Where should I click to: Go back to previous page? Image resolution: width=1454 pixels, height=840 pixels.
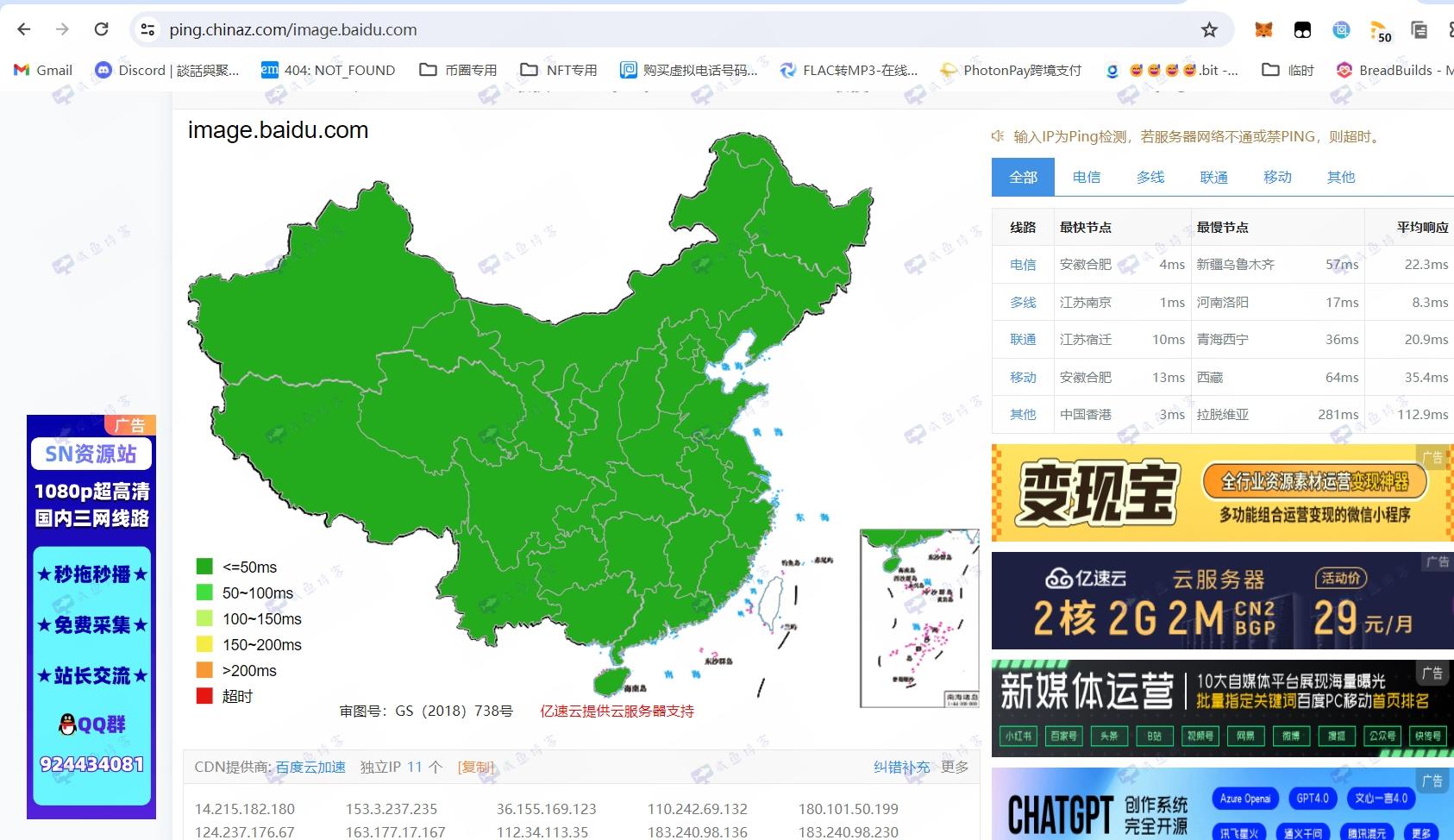[24, 29]
